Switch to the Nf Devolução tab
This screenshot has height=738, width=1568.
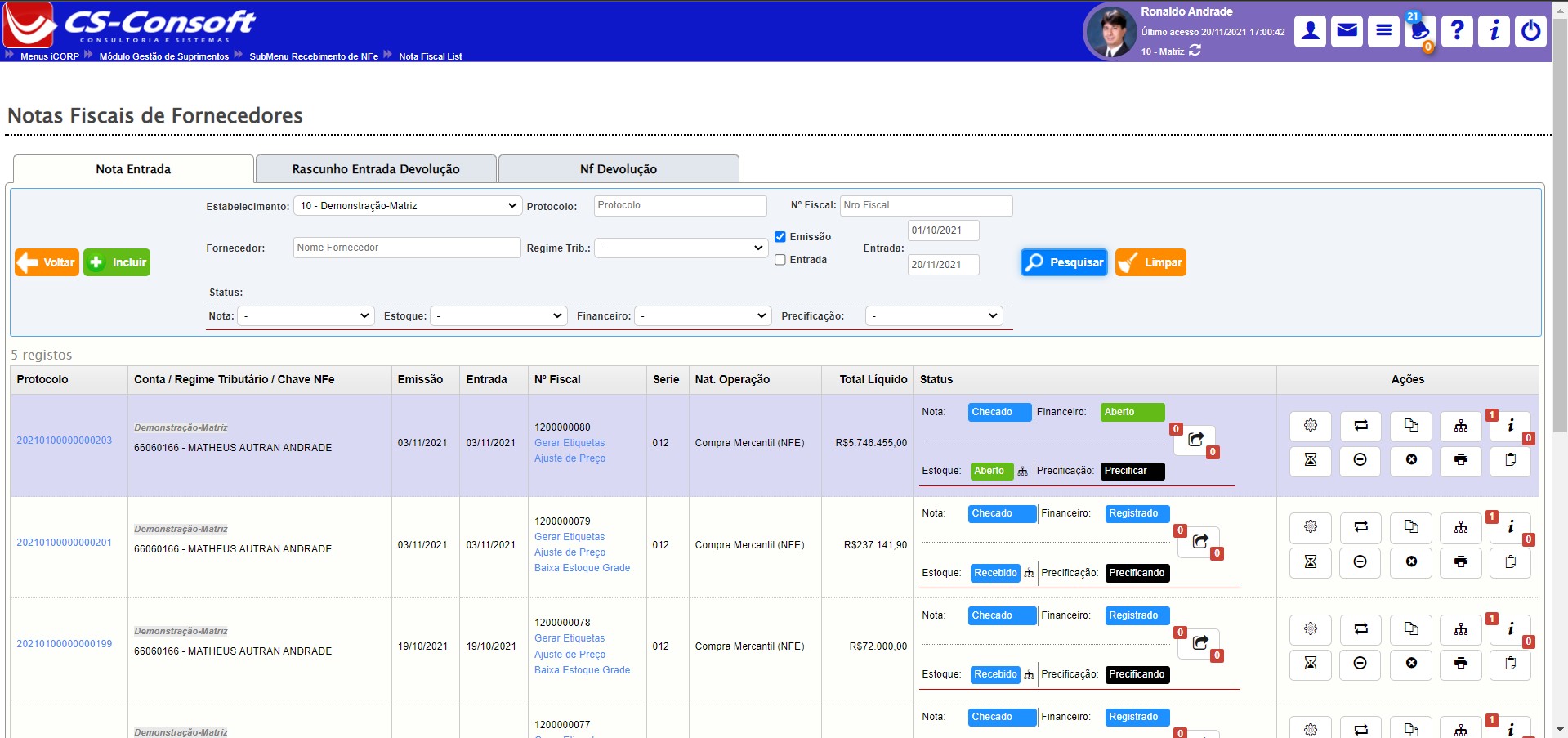click(619, 169)
